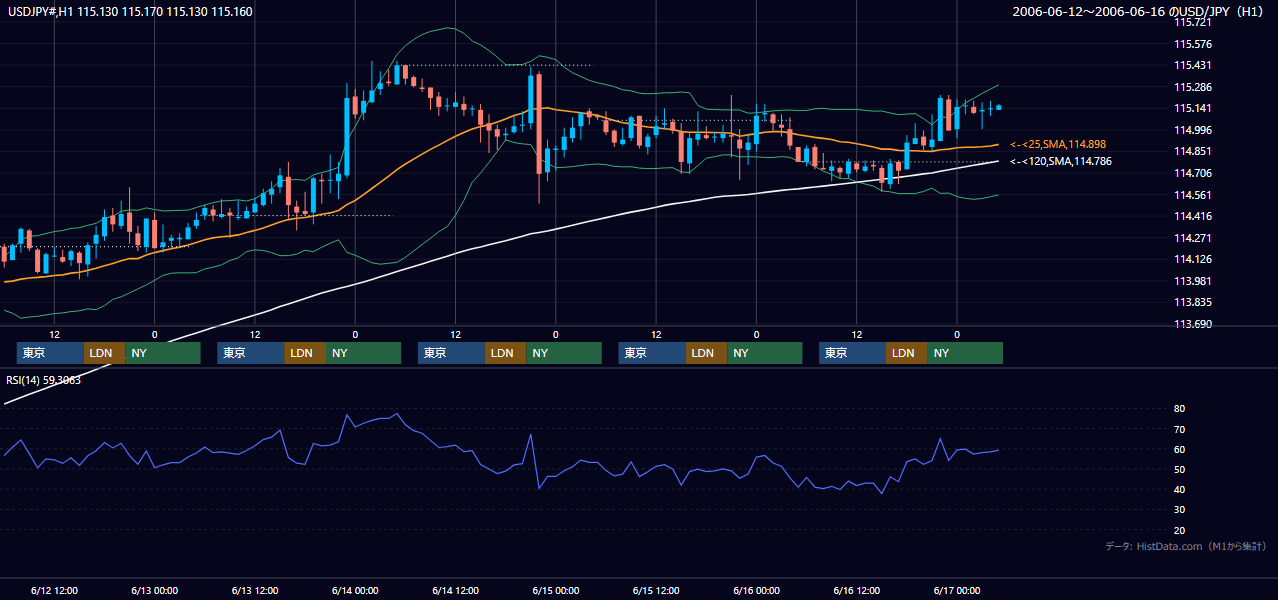The image size is (1278, 600).
Task: Click the 6/14 12:00 time axis label
Action: (455, 590)
